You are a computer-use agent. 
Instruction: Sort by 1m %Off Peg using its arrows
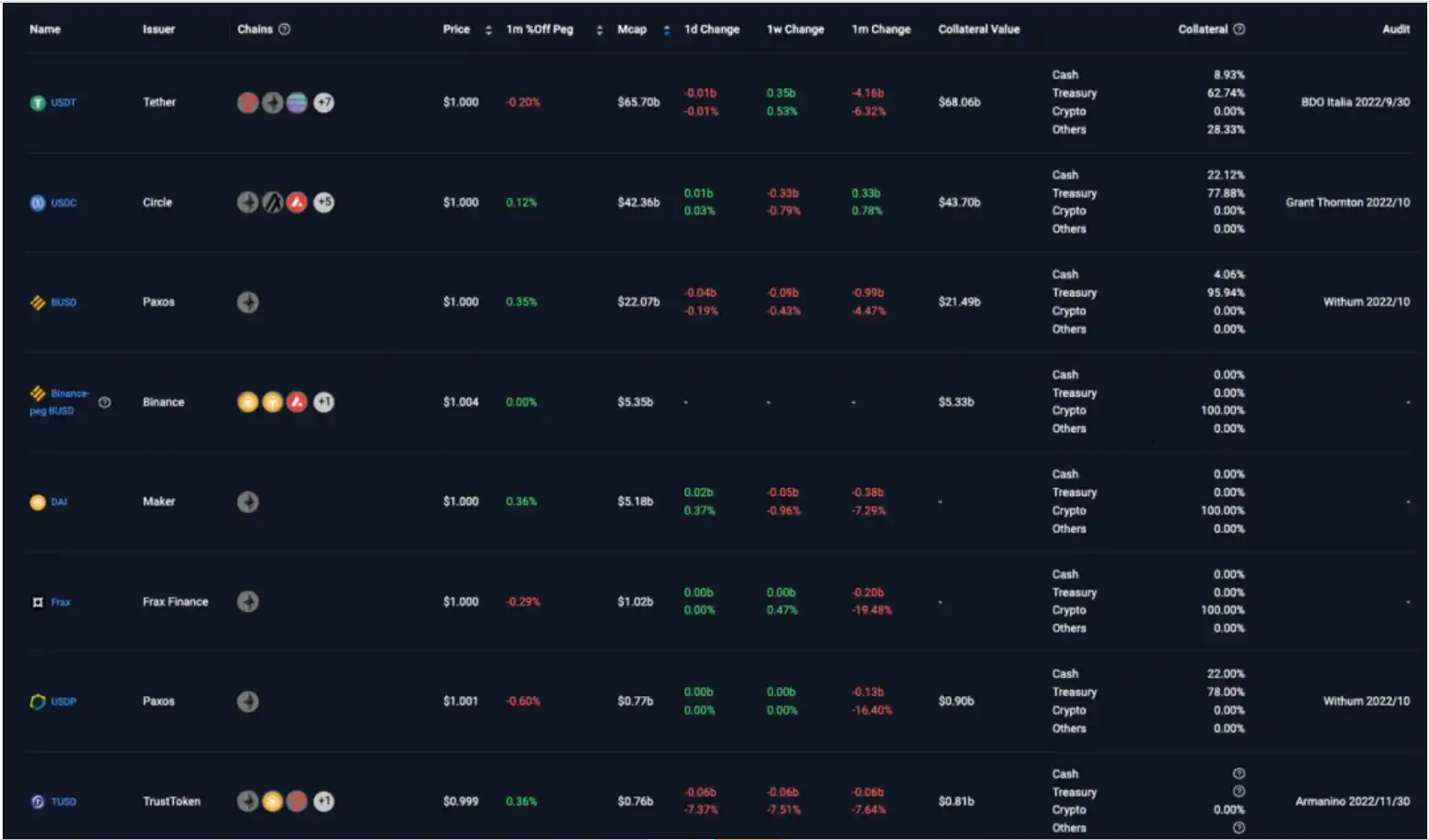599,30
